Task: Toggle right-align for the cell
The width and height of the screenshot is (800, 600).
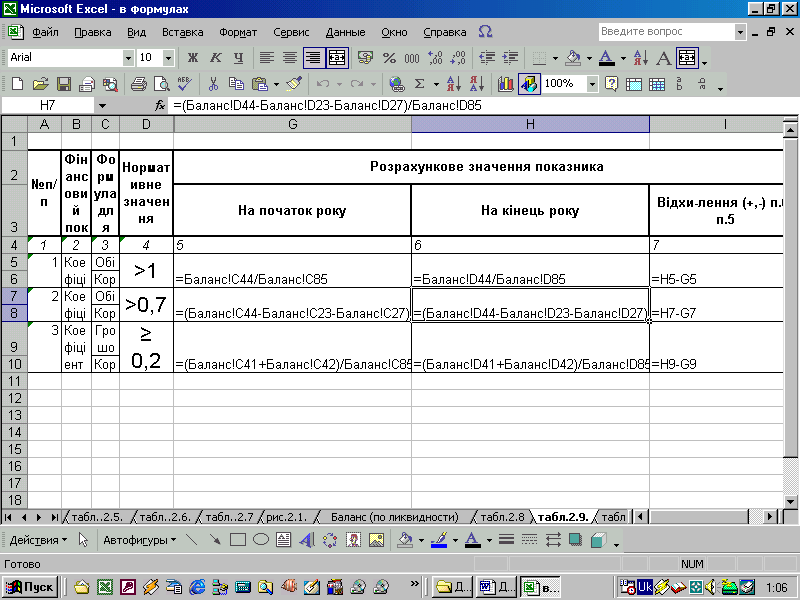Action: (x=313, y=58)
